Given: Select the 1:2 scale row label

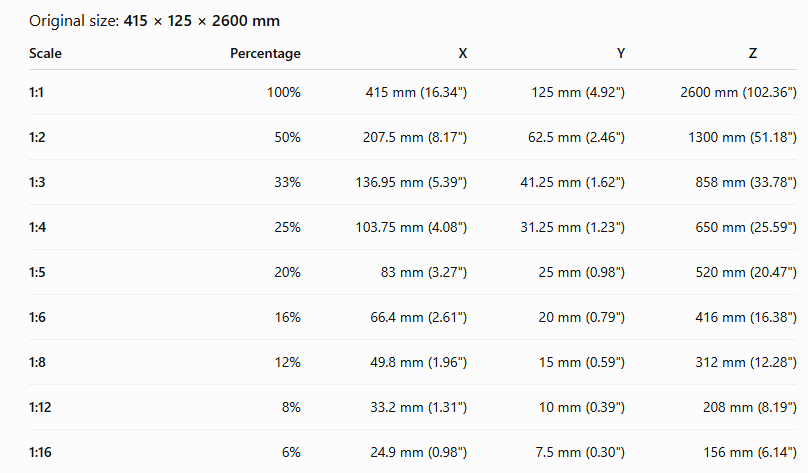Looking at the screenshot, I should point(37,137).
